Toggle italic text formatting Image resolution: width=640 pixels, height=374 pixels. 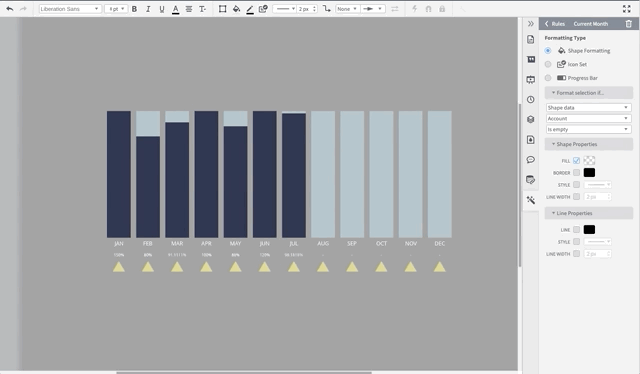click(x=148, y=9)
